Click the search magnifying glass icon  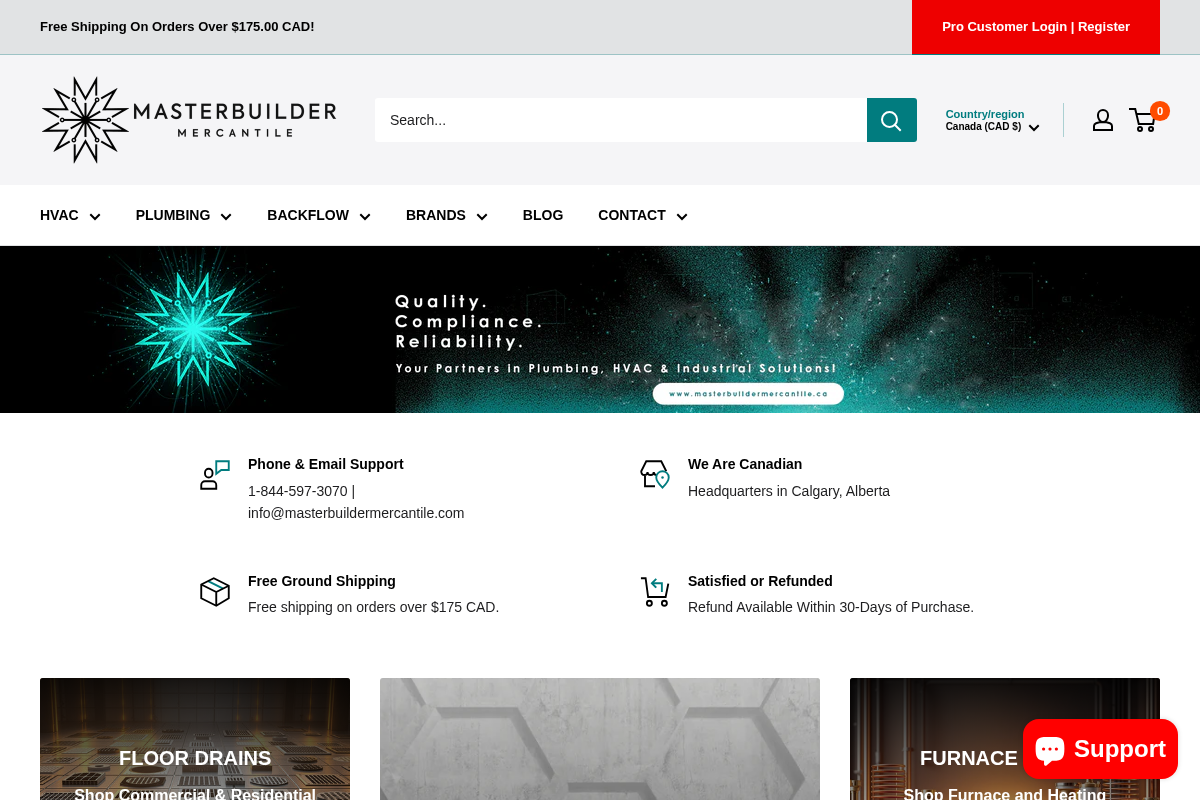(891, 120)
